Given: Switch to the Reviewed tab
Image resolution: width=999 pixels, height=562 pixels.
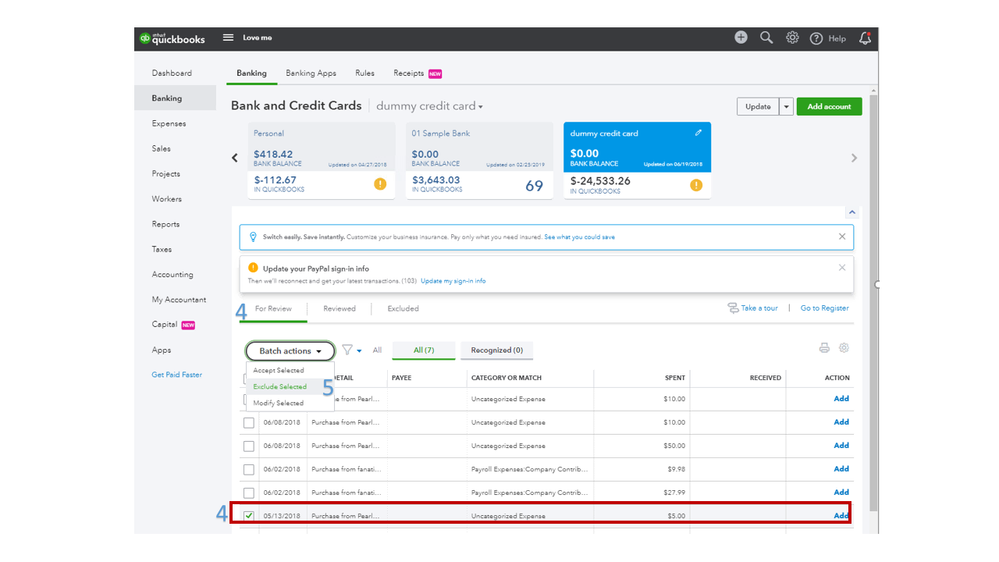Looking at the screenshot, I should (x=339, y=309).
